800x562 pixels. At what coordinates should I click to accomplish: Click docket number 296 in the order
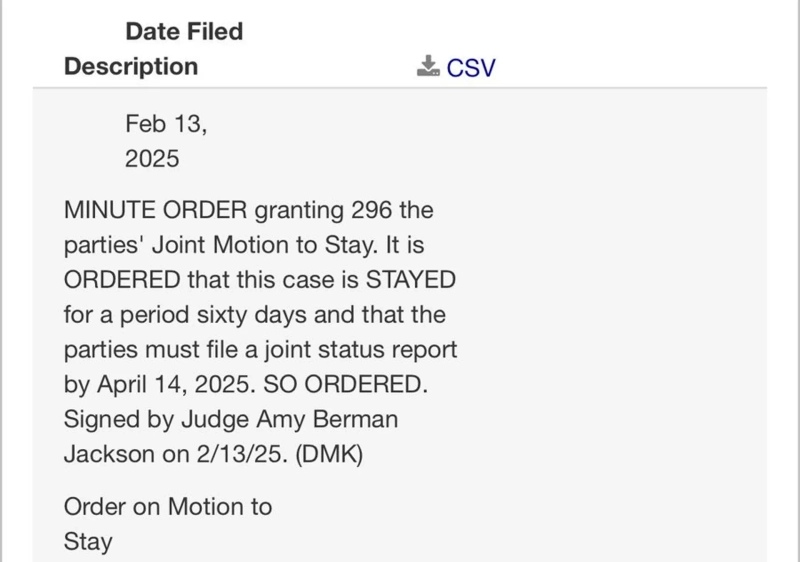click(x=371, y=212)
